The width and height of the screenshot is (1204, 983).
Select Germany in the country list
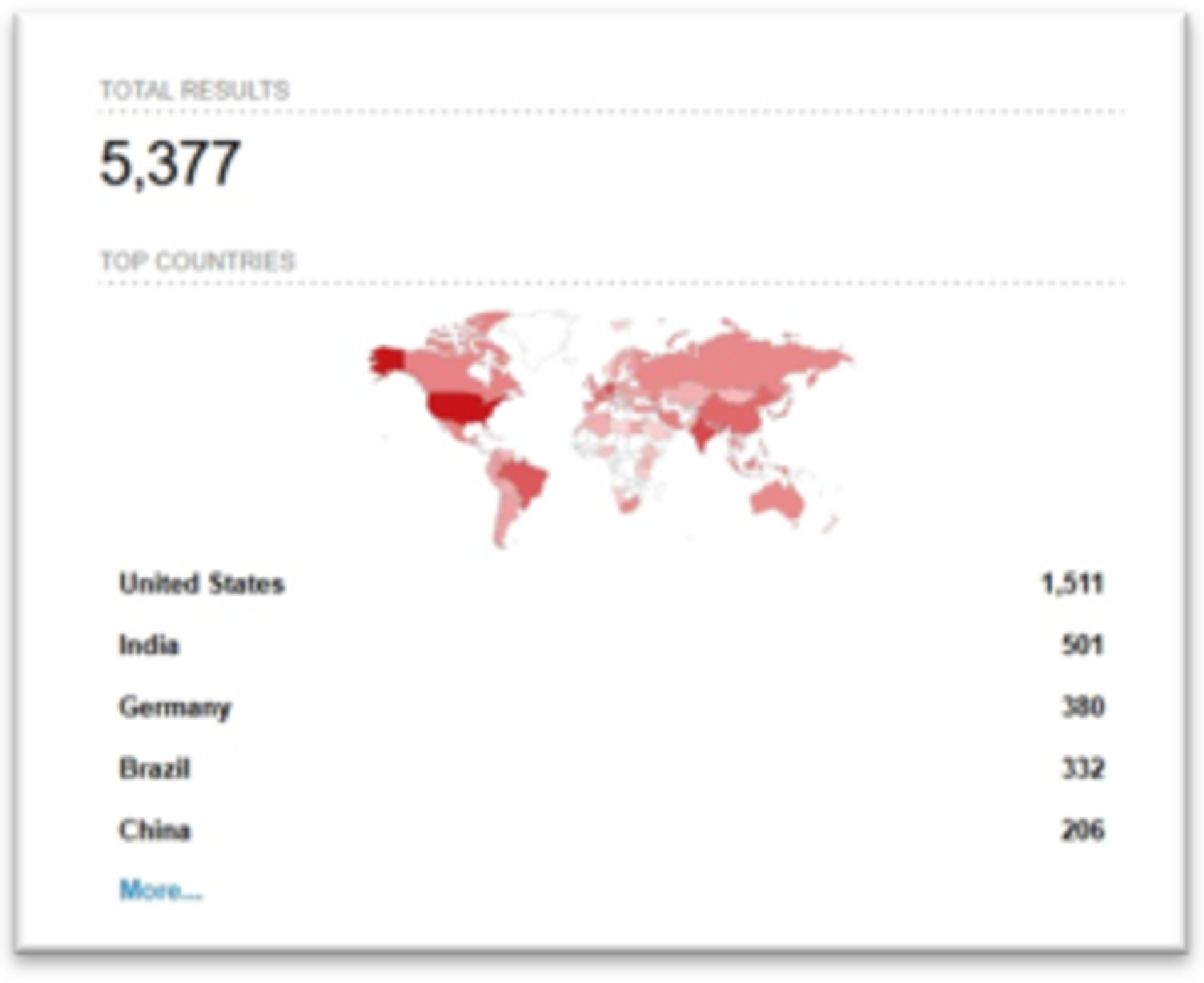coord(175,707)
